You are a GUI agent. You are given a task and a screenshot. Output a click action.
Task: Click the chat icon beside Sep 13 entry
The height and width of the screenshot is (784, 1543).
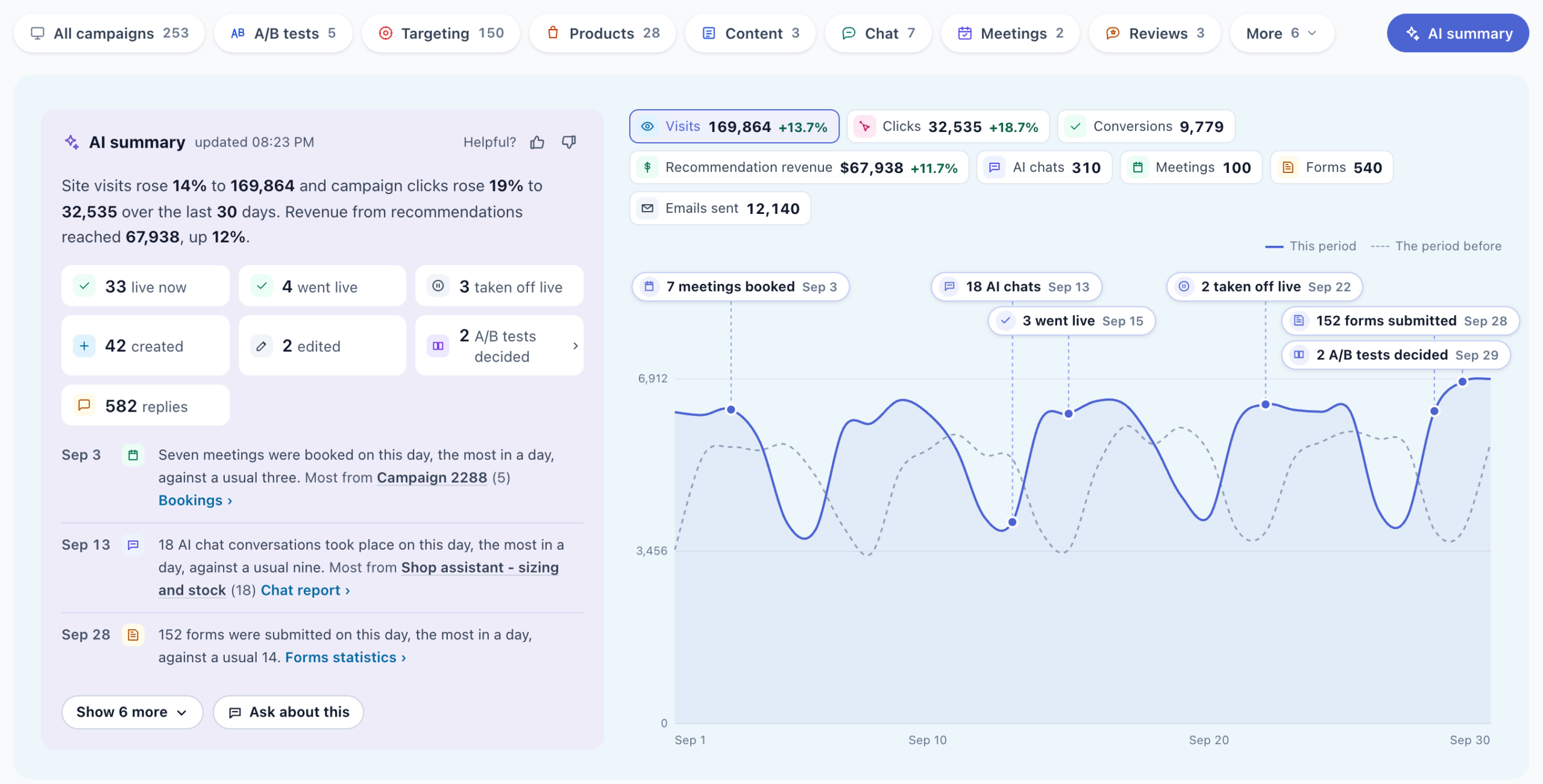(x=133, y=545)
